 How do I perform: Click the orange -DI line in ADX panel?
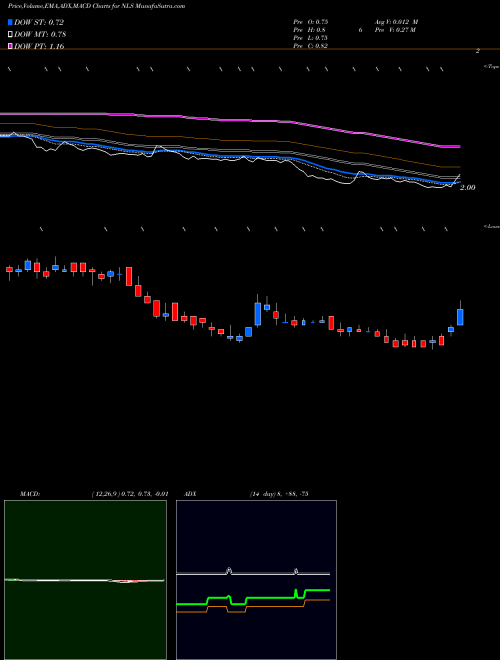269,607
